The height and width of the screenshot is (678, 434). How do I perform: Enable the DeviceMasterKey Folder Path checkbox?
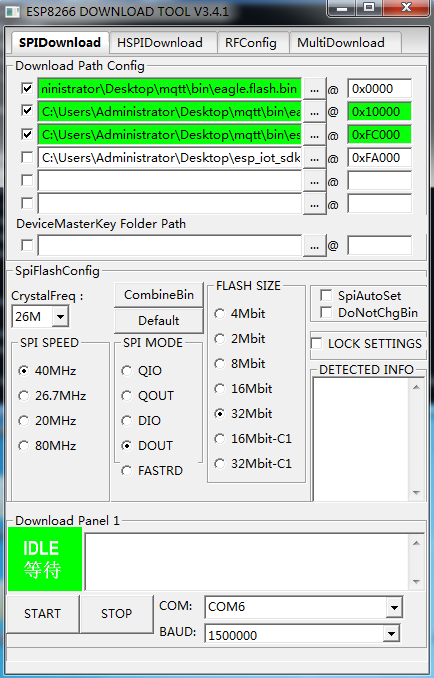(x=27, y=245)
